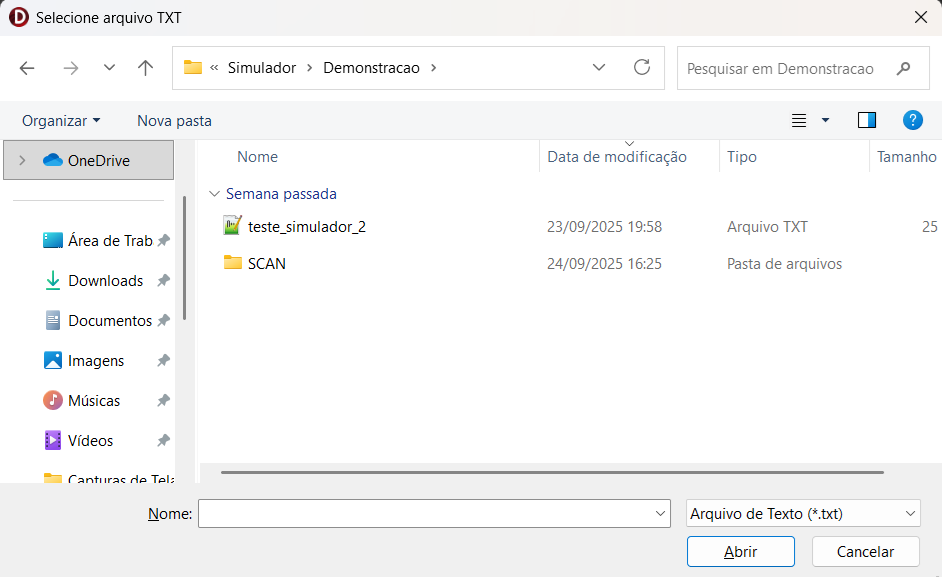Toggle the preview pane
Image resolution: width=942 pixels, height=577 pixels.
(x=866, y=120)
